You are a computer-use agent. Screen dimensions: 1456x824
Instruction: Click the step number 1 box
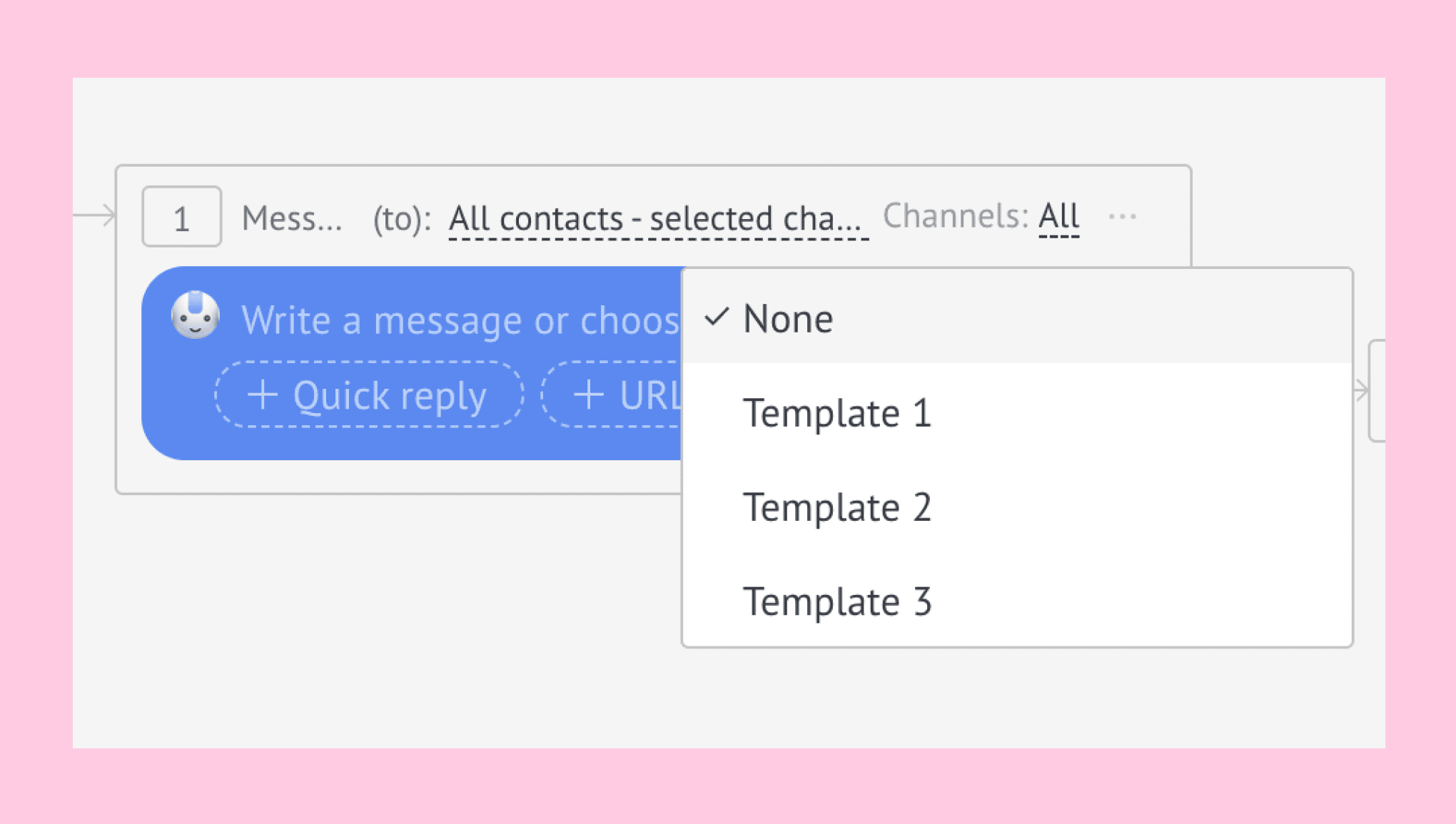pos(181,216)
